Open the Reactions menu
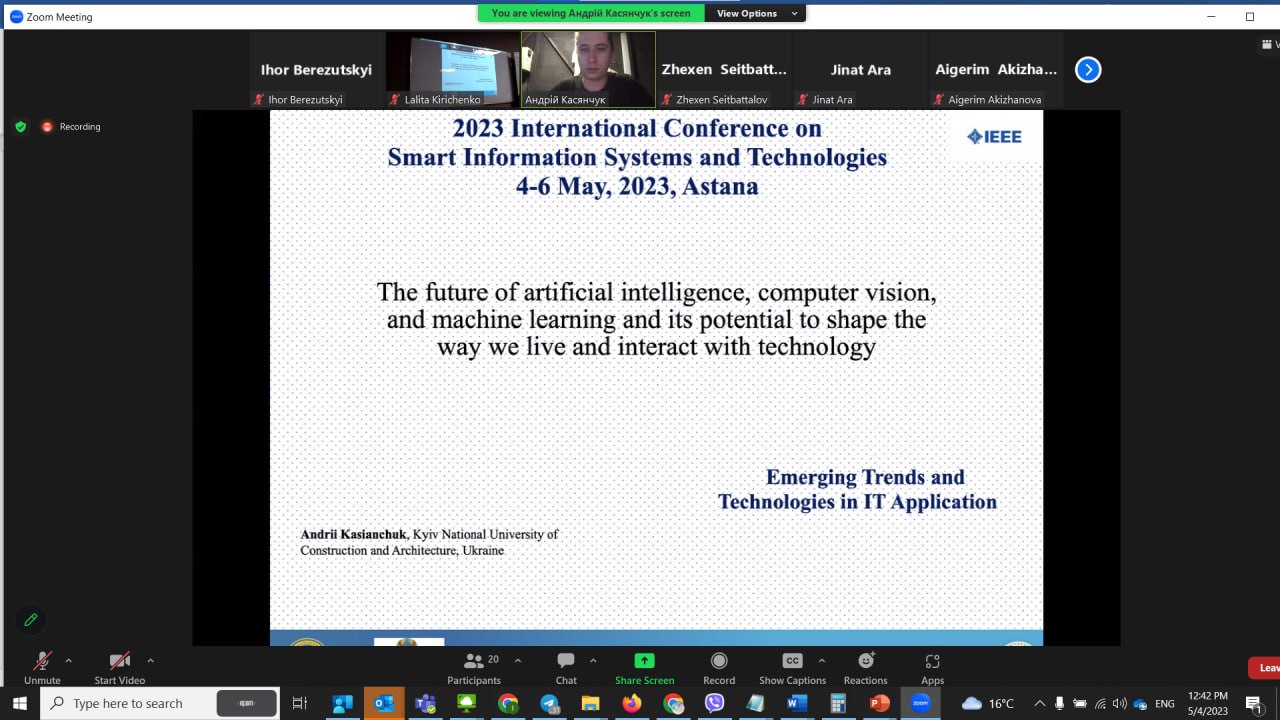This screenshot has height=720, width=1280. pyautogui.click(x=865, y=667)
